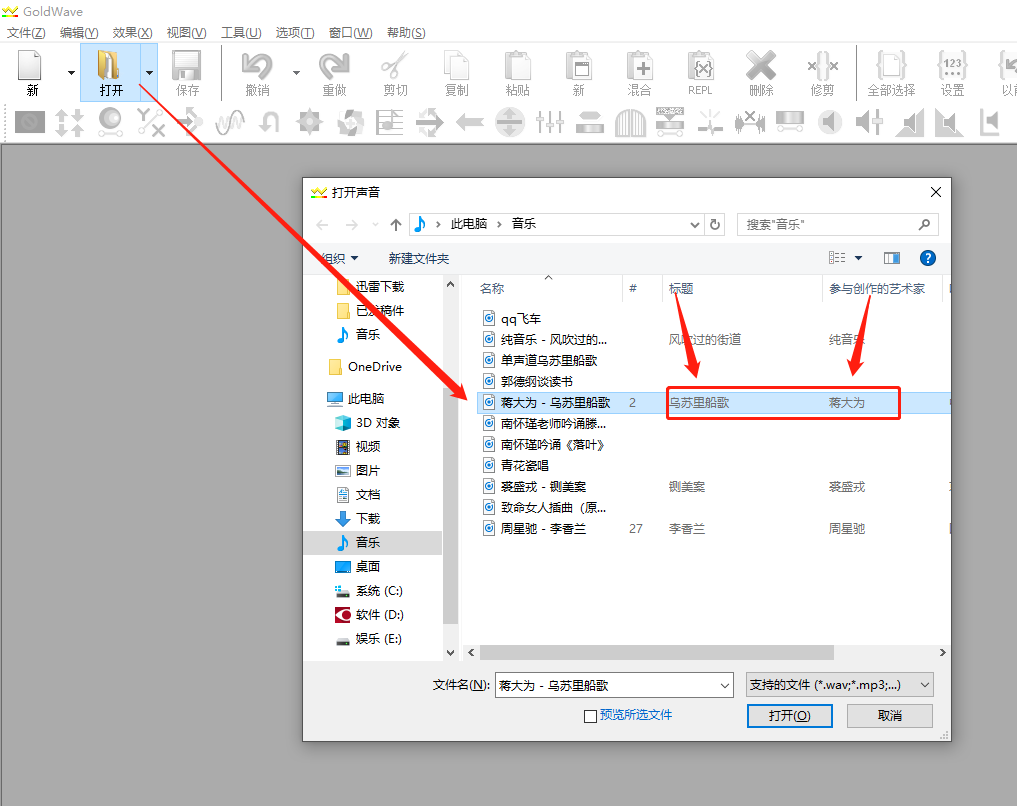1017x806 pixels.
Task: Open the 文件(Z) menu
Action: [26, 32]
